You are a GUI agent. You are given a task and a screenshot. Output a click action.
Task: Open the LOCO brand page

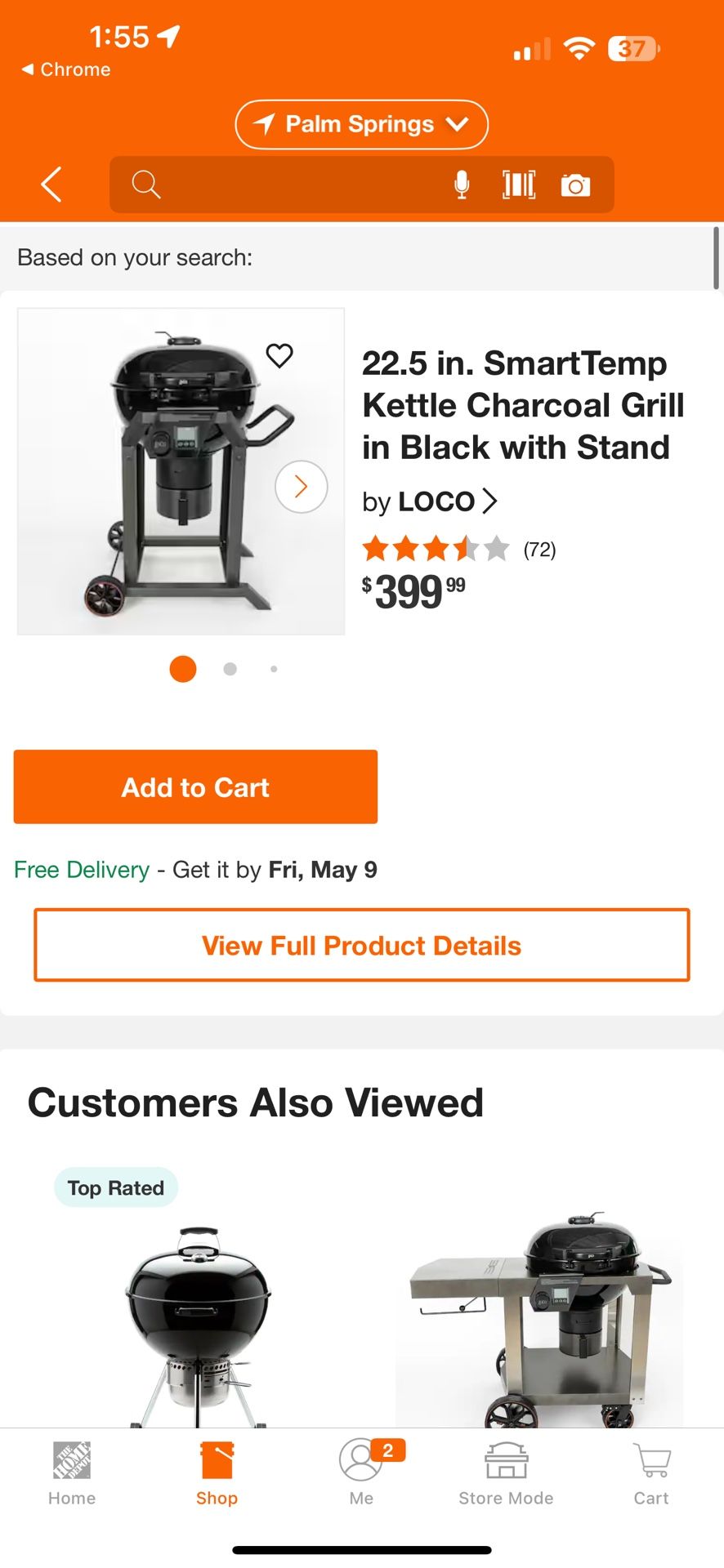click(430, 501)
